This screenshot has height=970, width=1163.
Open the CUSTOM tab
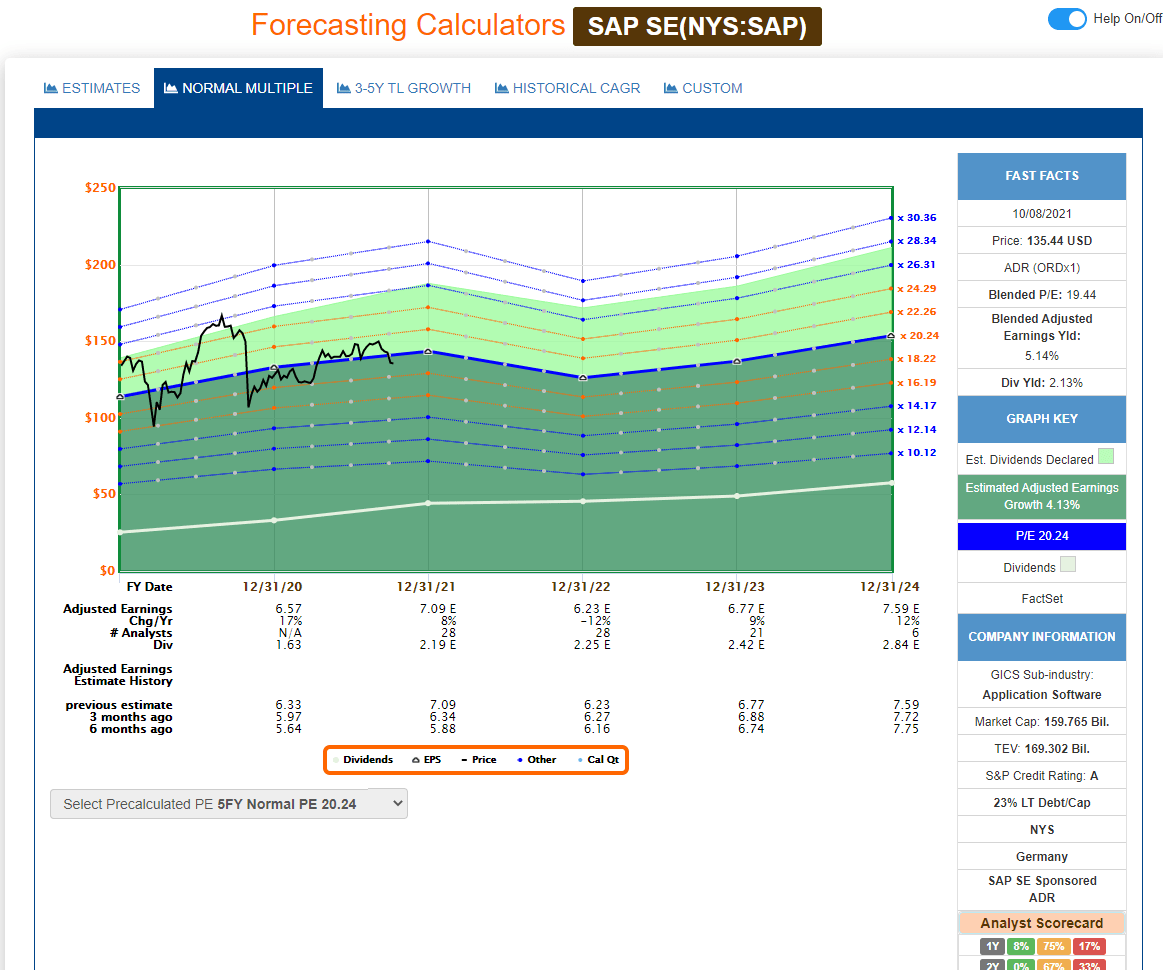[x=703, y=88]
